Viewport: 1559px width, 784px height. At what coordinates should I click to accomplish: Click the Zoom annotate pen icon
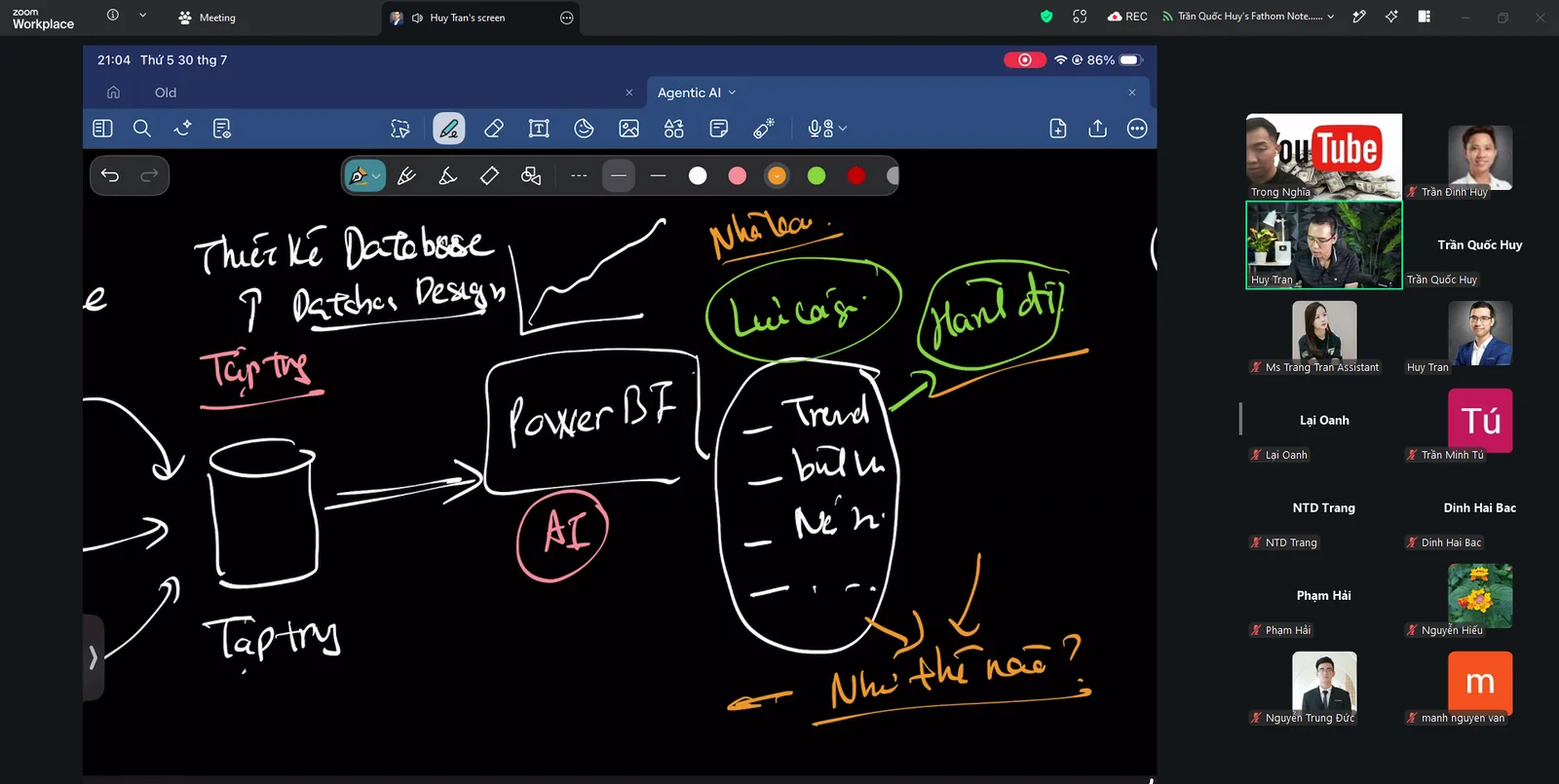(x=1359, y=17)
